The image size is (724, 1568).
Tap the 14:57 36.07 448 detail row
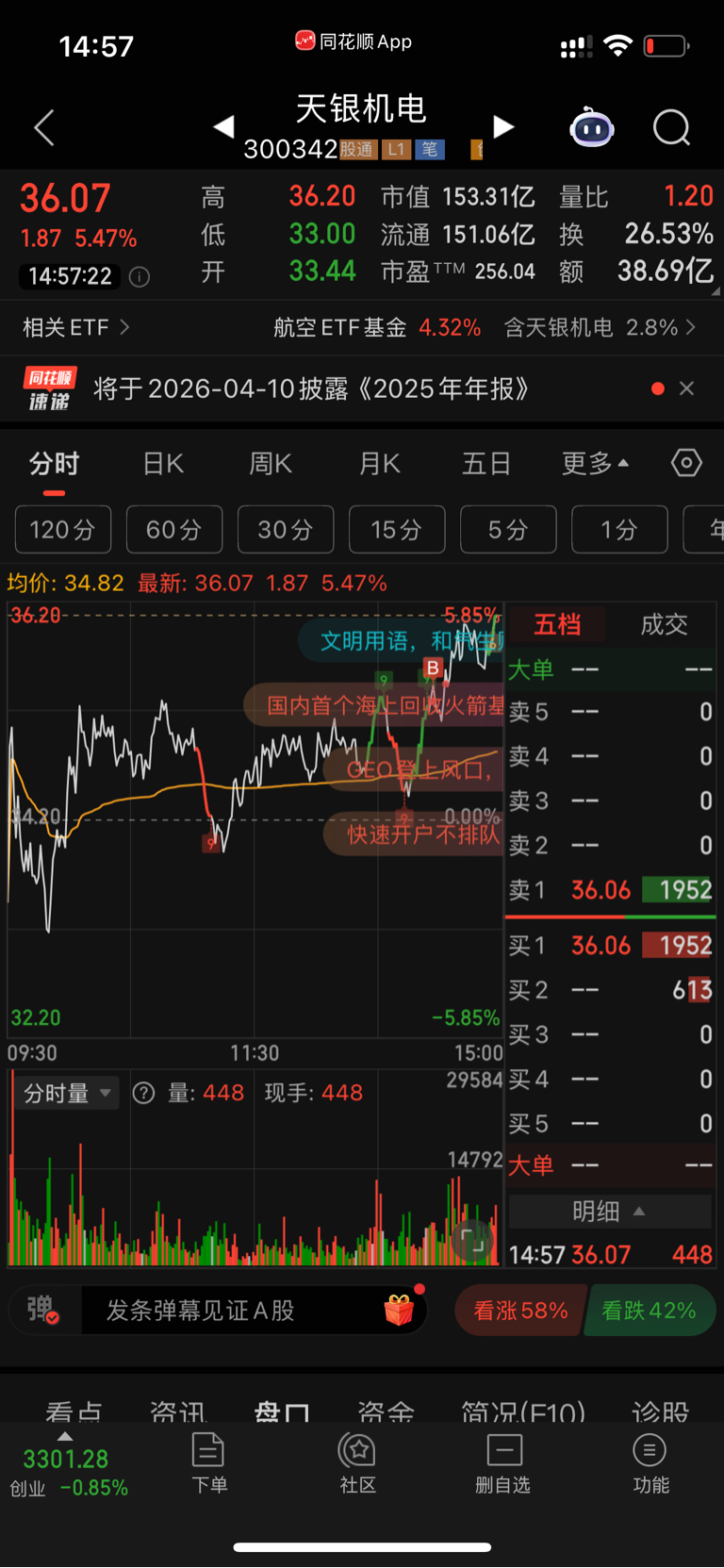tap(611, 1254)
